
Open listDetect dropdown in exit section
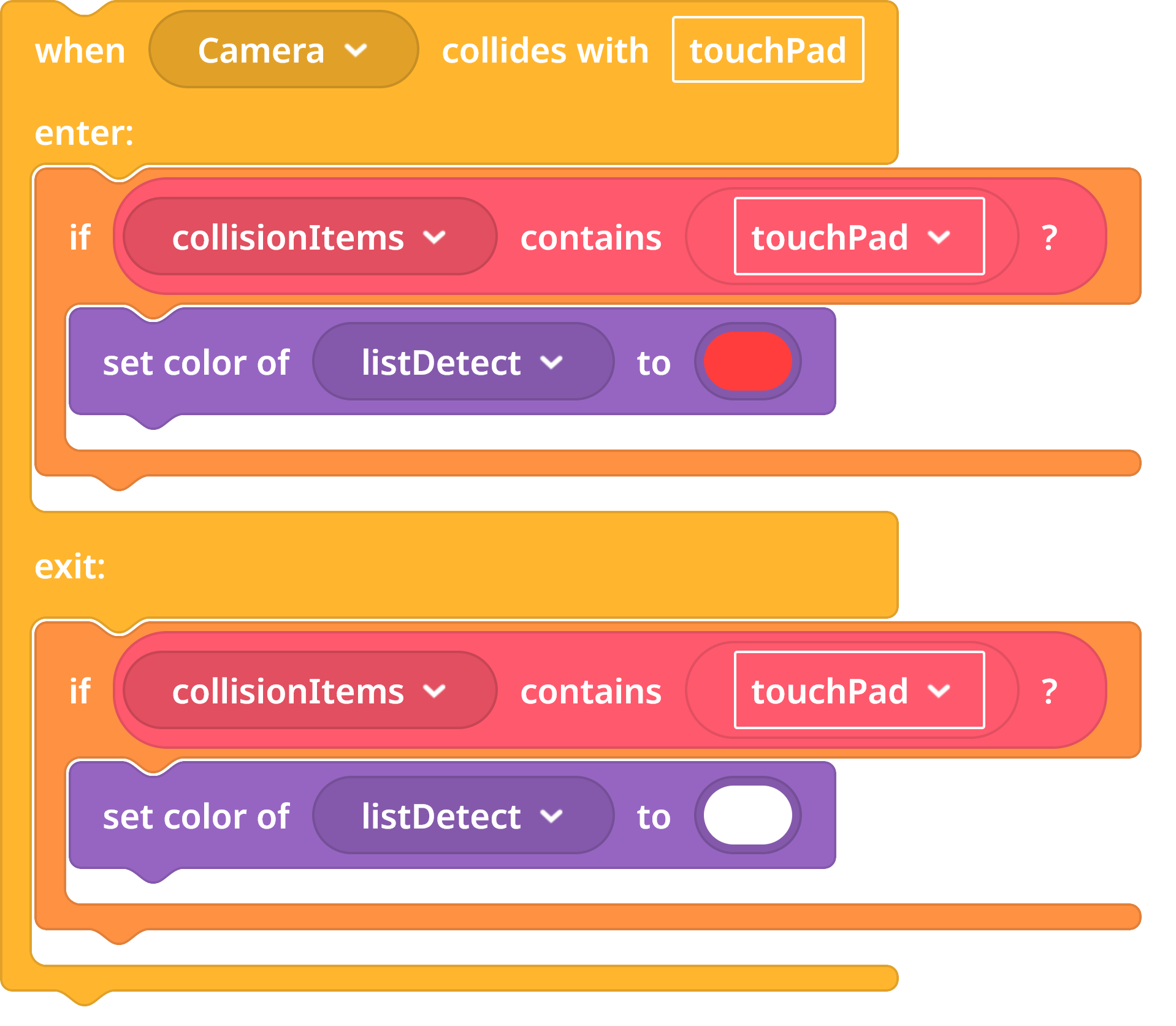463,816
